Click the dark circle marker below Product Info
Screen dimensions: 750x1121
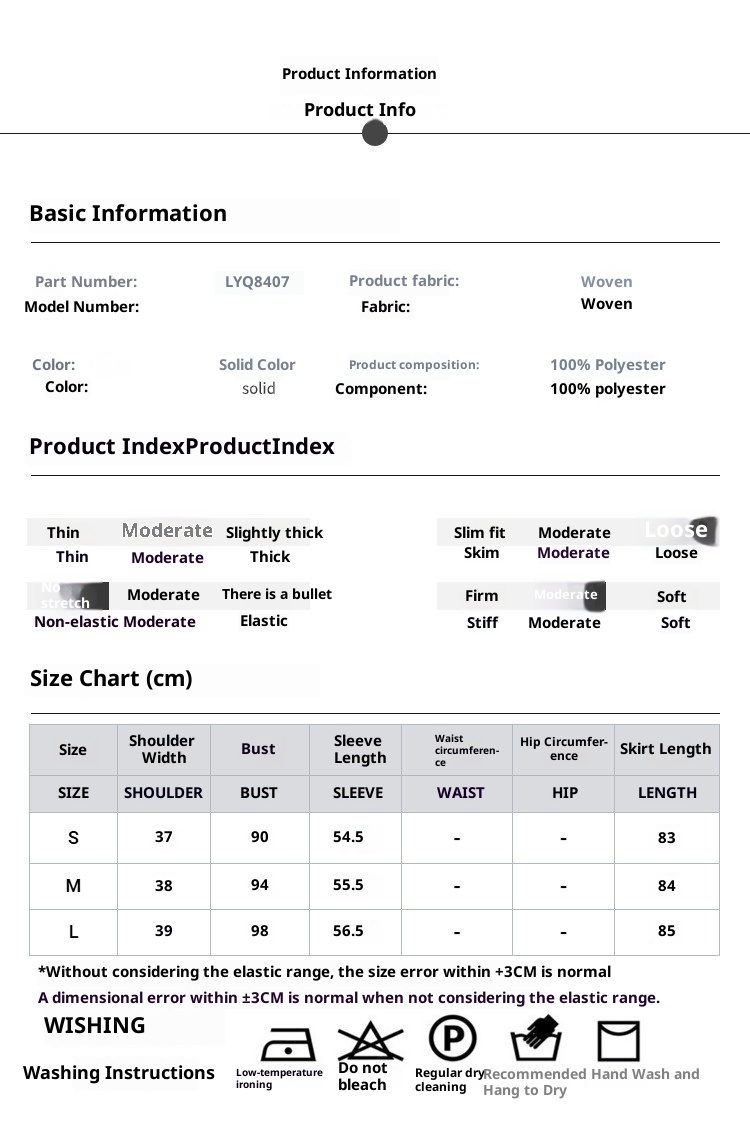coord(375,133)
